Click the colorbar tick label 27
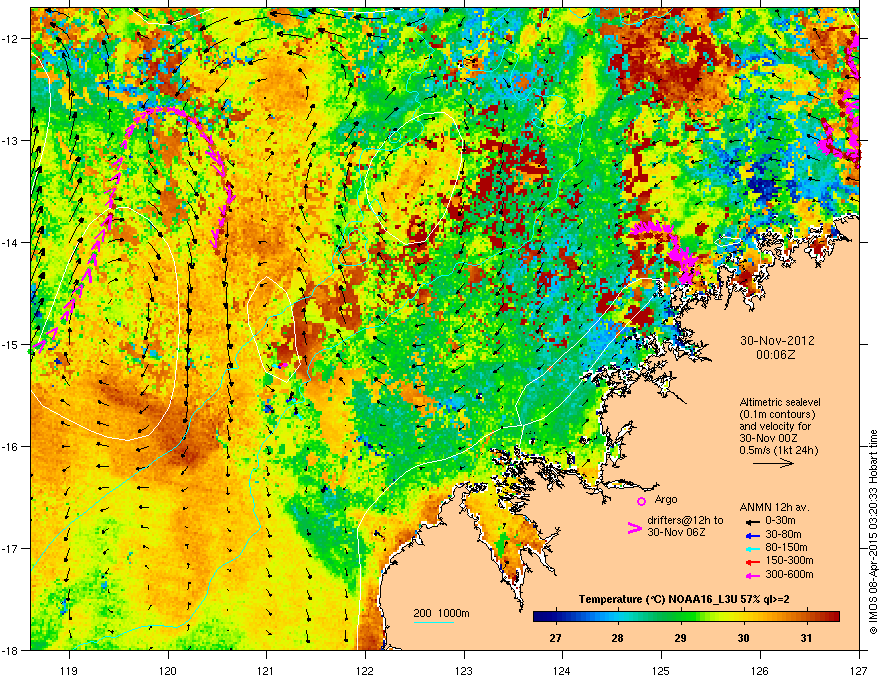Viewport: 880px width, 680px height. pyautogui.click(x=555, y=638)
